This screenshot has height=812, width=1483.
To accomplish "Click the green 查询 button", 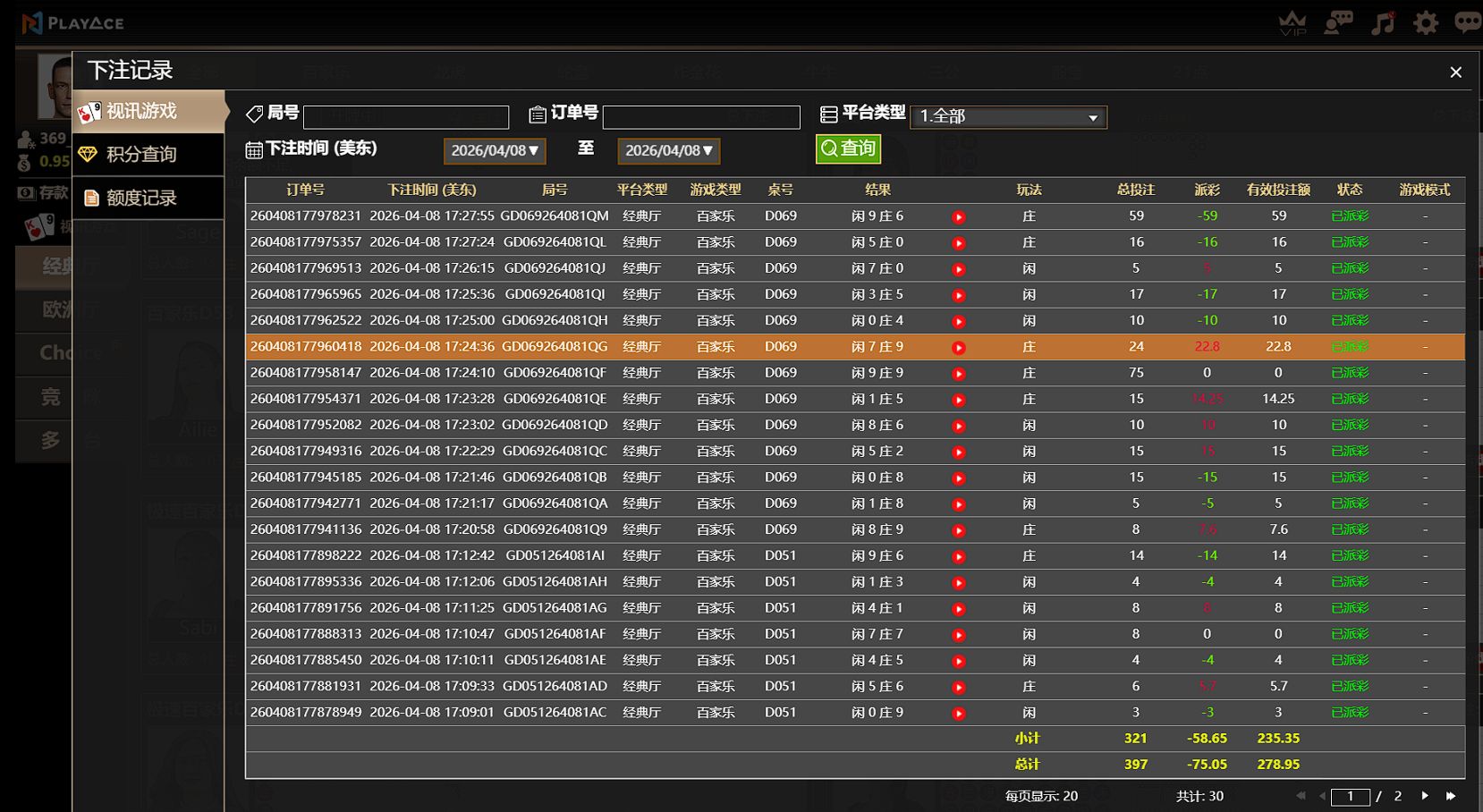I will coord(848,148).
